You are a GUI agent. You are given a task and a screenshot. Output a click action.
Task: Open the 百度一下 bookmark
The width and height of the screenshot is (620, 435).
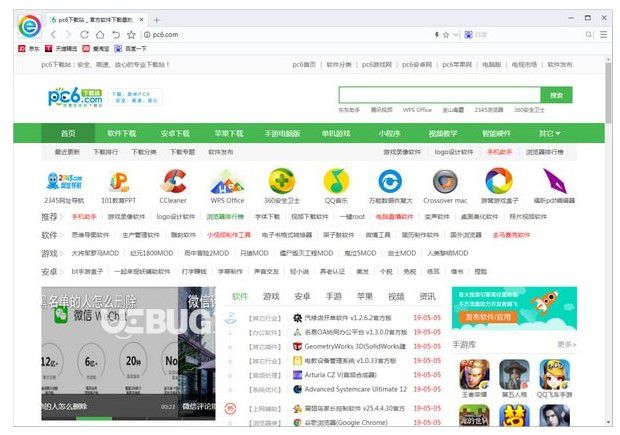click(x=130, y=49)
